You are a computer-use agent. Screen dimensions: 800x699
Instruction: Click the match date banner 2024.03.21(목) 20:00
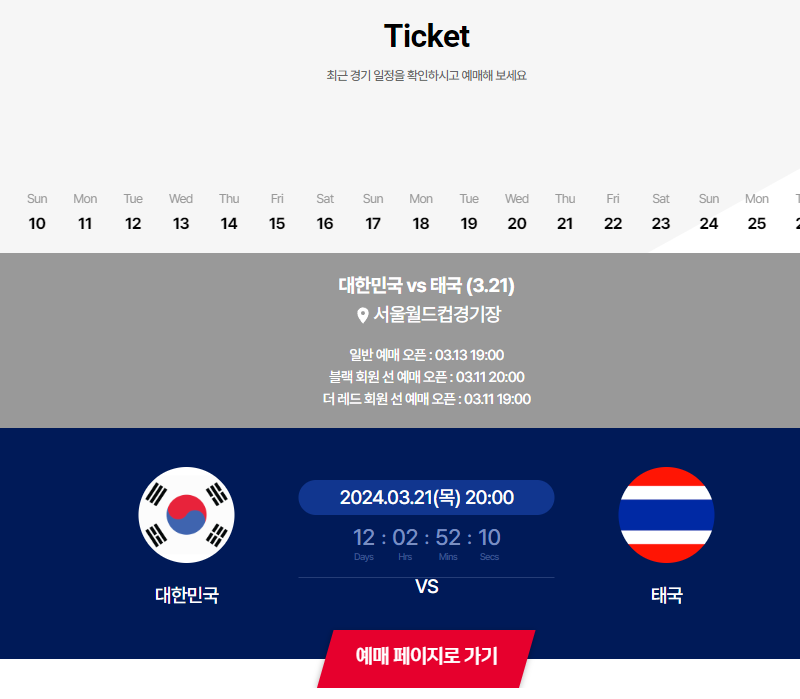click(x=426, y=497)
